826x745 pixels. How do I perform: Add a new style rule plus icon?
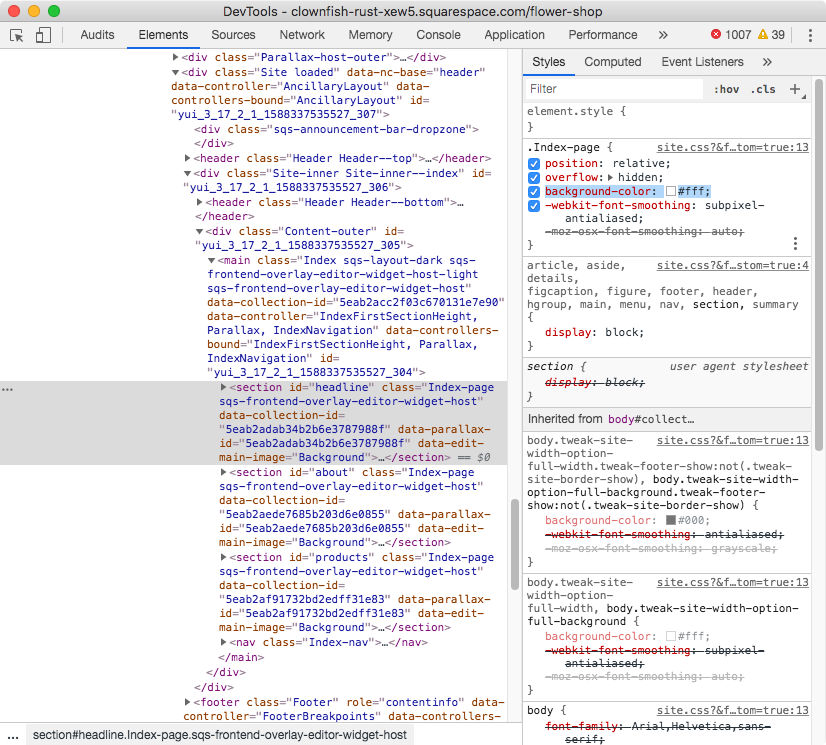(x=795, y=89)
